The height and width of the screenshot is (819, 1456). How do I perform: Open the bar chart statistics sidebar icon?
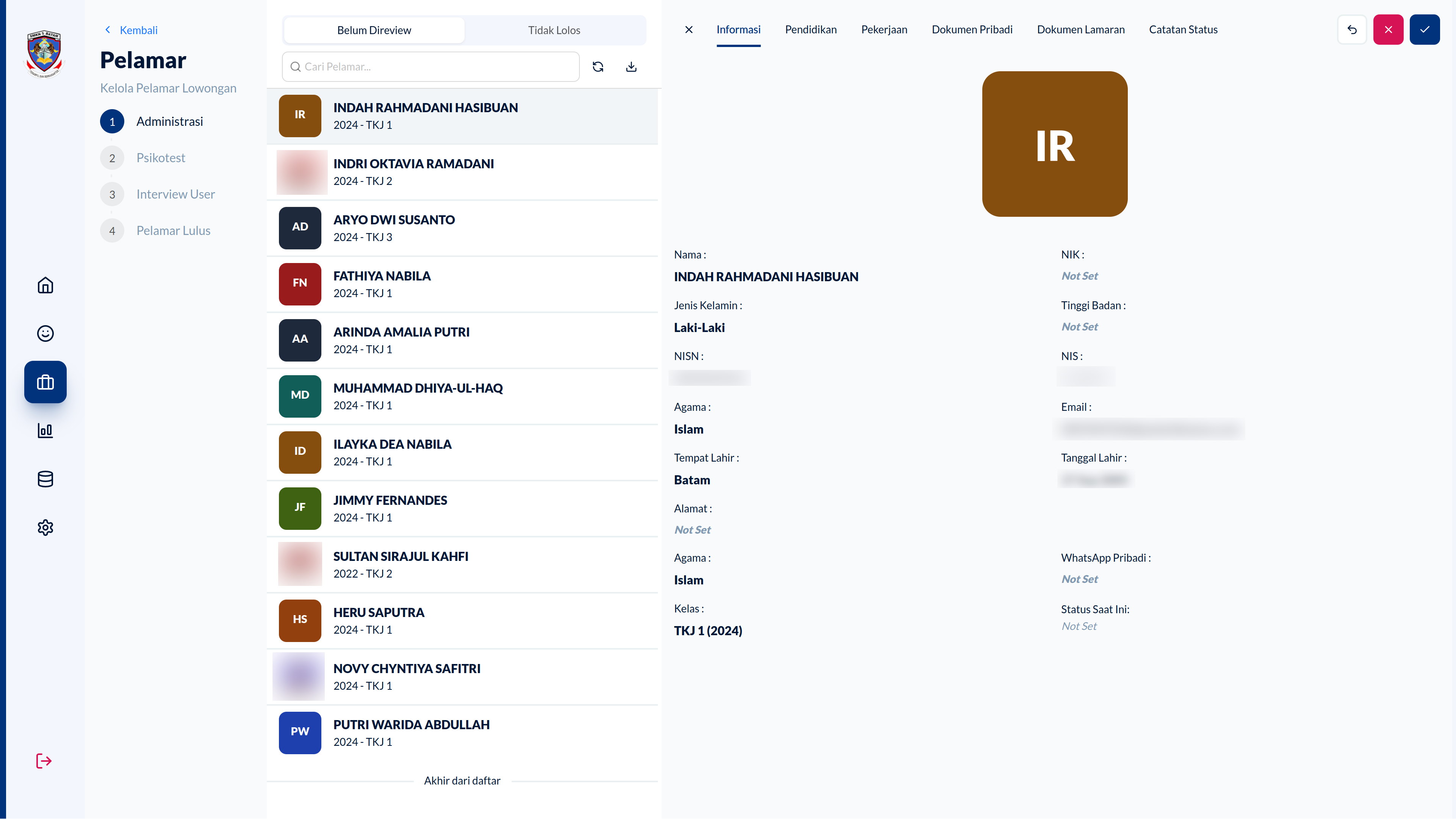pyautogui.click(x=45, y=430)
